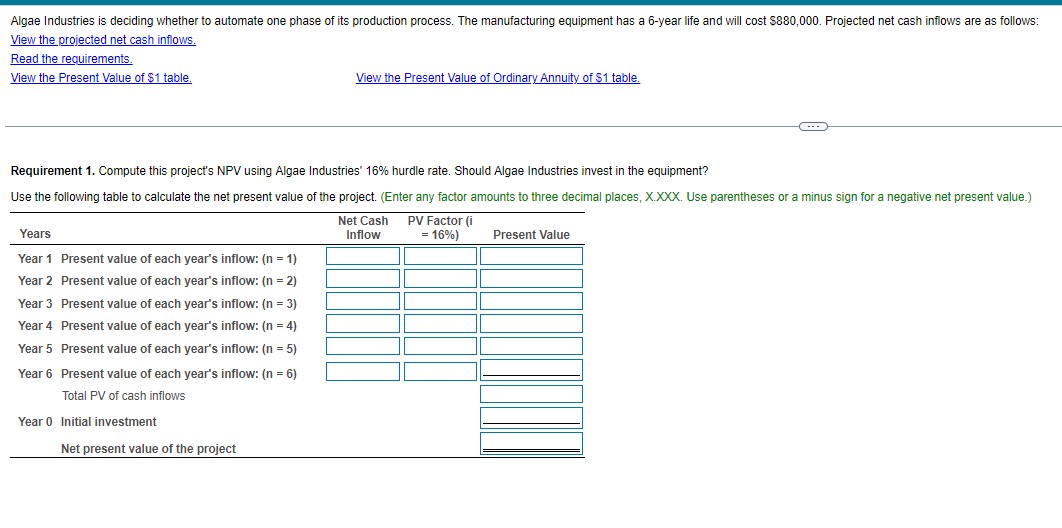Expand the ellipsis divider handle
This screenshot has height=528, width=1062.
click(813, 126)
